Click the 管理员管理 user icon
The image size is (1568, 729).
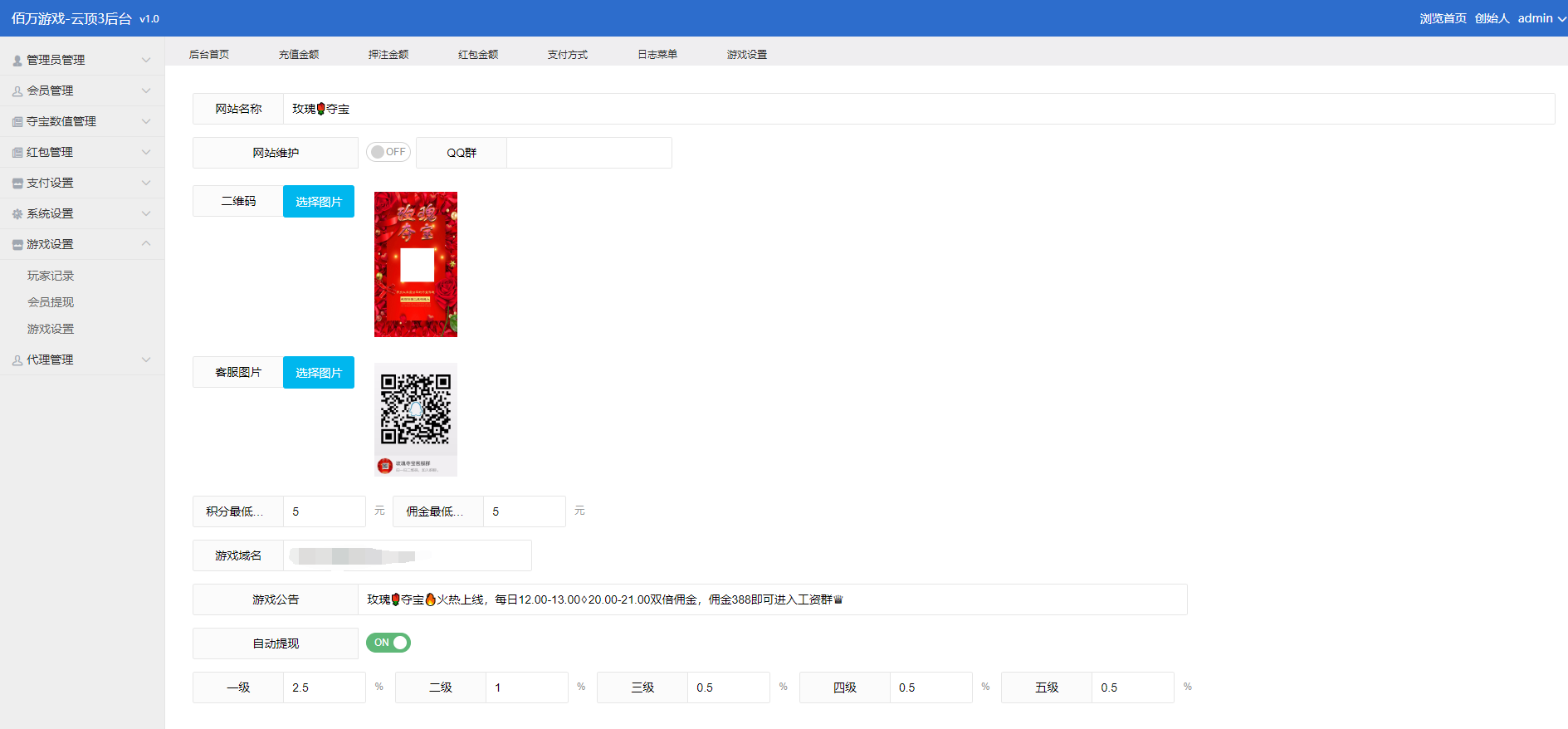[17, 61]
